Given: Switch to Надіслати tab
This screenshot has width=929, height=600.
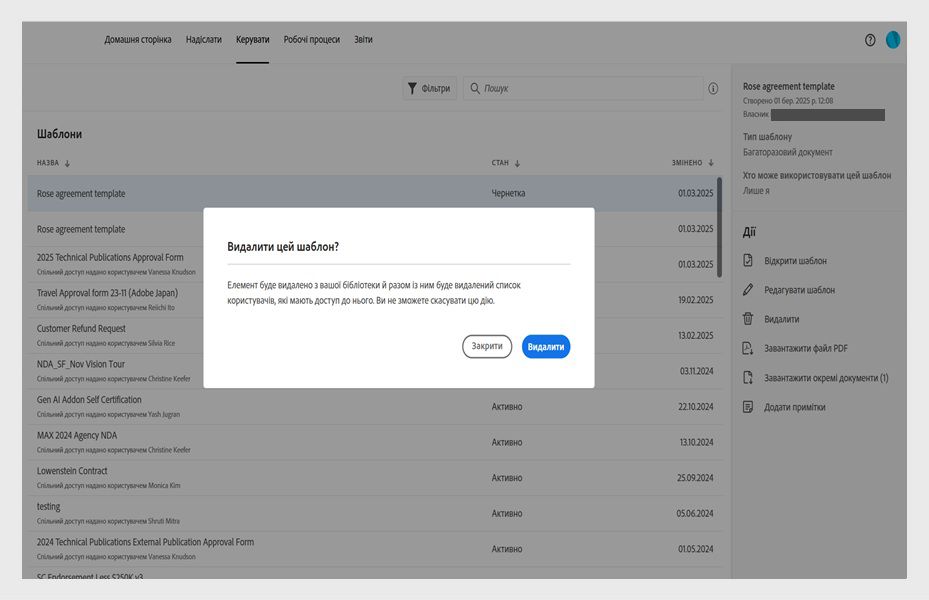Looking at the screenshot, I should (x=204, y=40).
